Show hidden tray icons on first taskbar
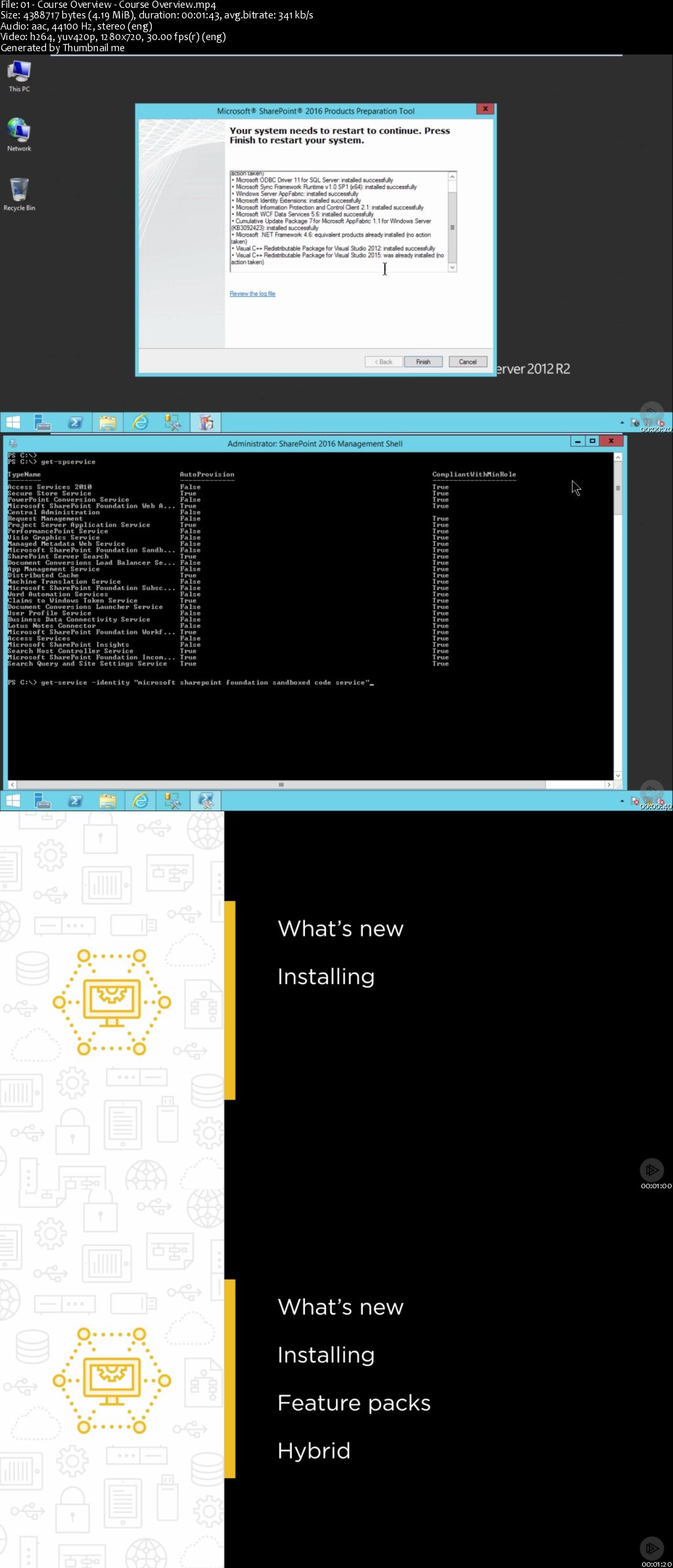The height and width of the screenshot is (1568, 673). click(622, 422)
